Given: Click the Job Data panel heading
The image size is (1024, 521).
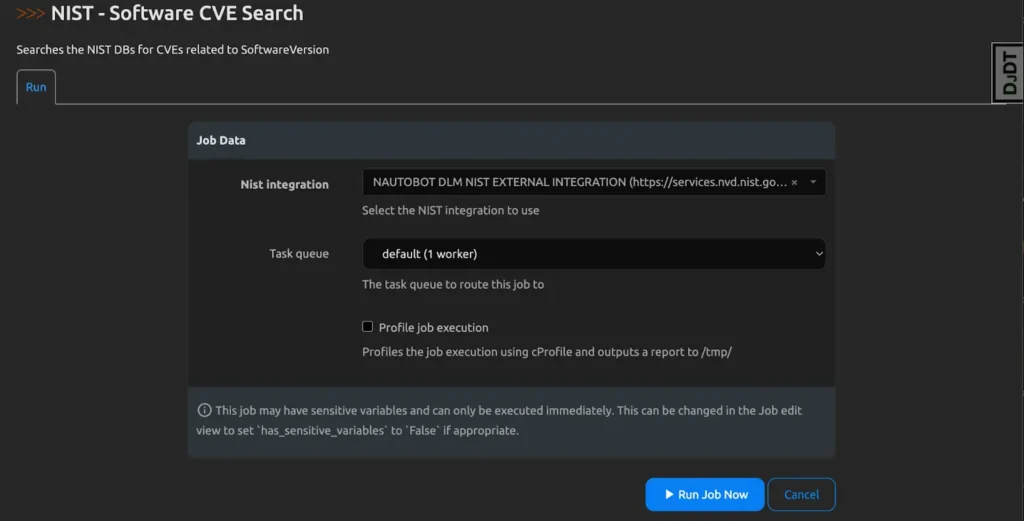Looking at the screenshot, I should coord(221,140).
